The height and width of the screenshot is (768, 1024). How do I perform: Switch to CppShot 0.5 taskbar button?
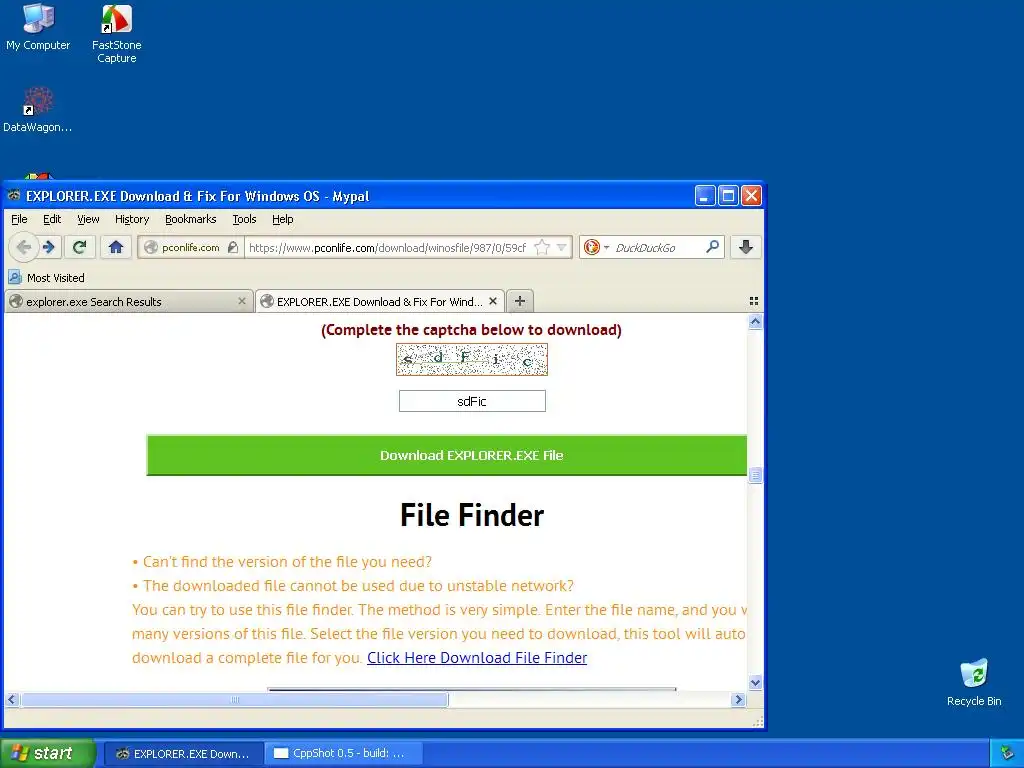[x=344, y=754]
